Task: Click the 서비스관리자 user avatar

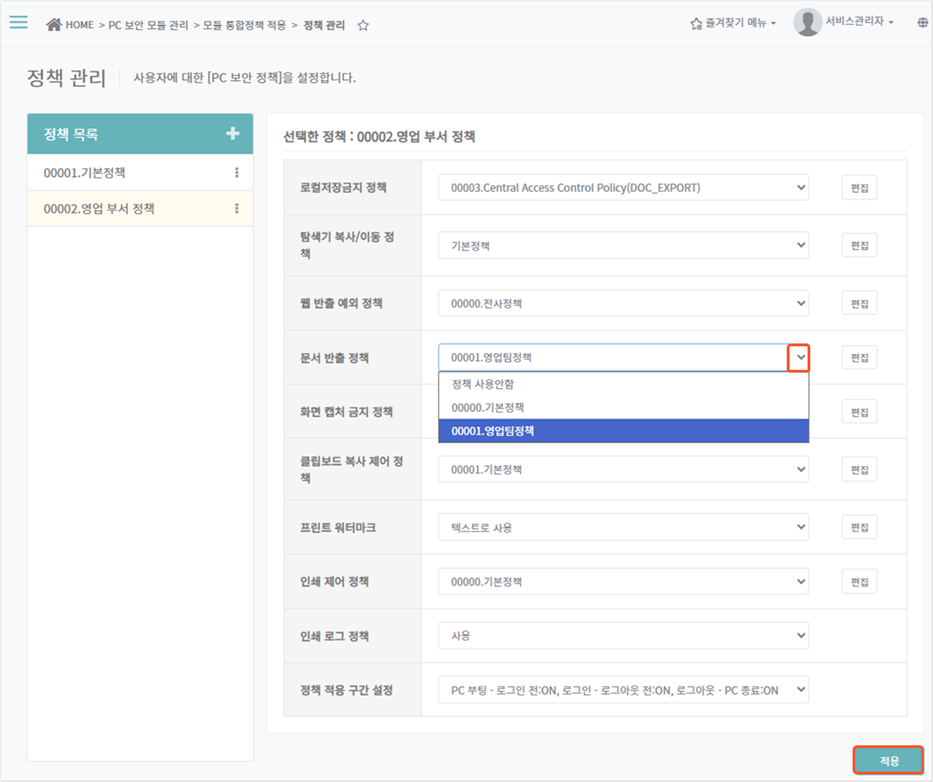Action: 807,22
